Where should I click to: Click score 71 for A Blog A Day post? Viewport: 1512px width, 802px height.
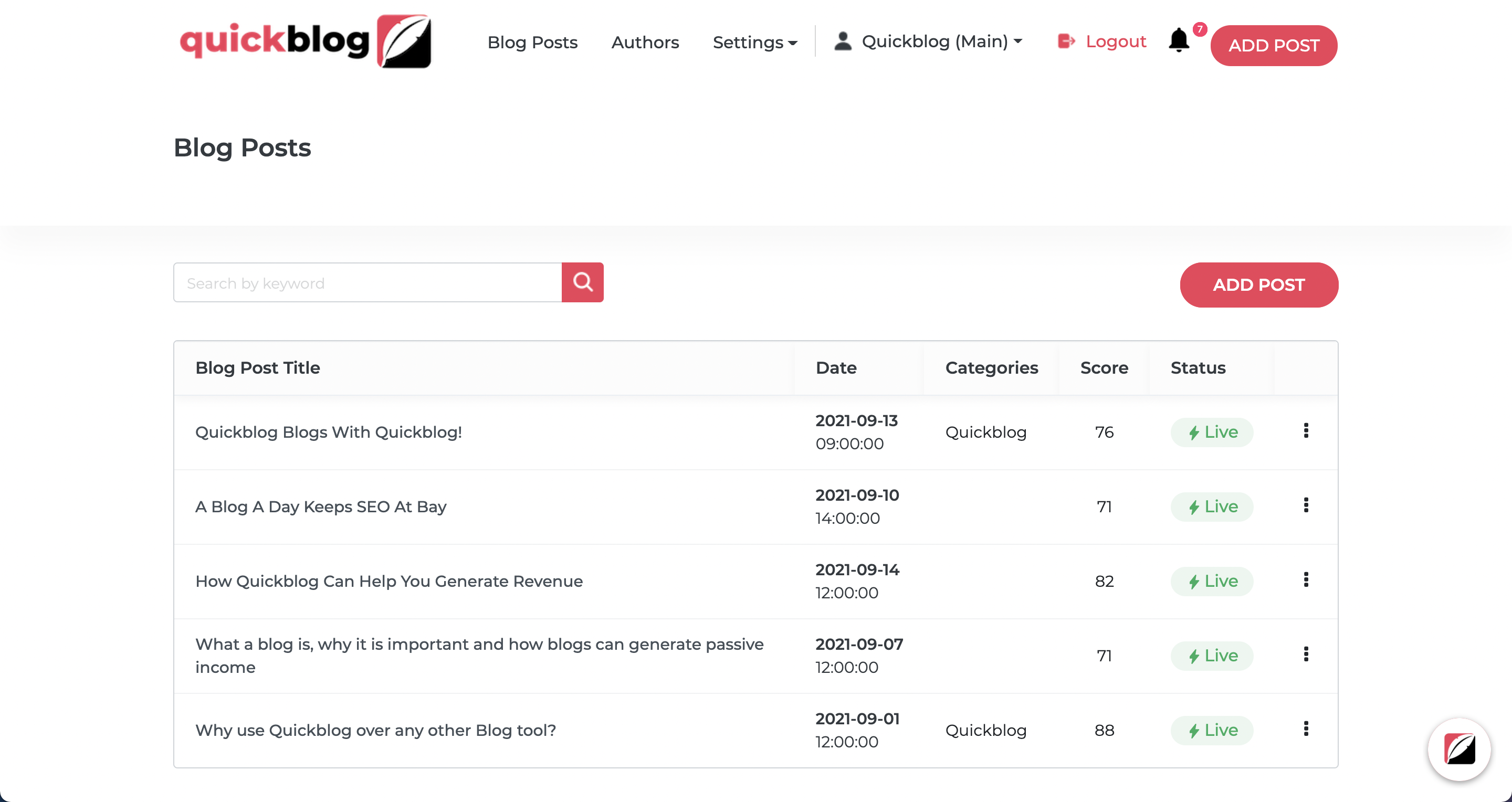click(1104, 507)
